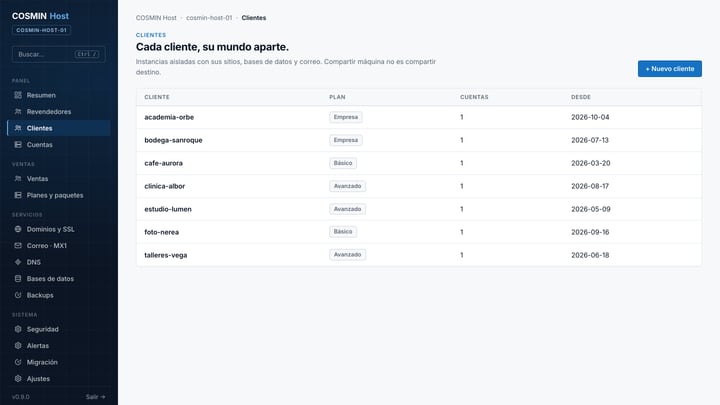Screen dimensions: 720x405
Task: Open client clinica-albor
Action: click(x=164, y=186)
